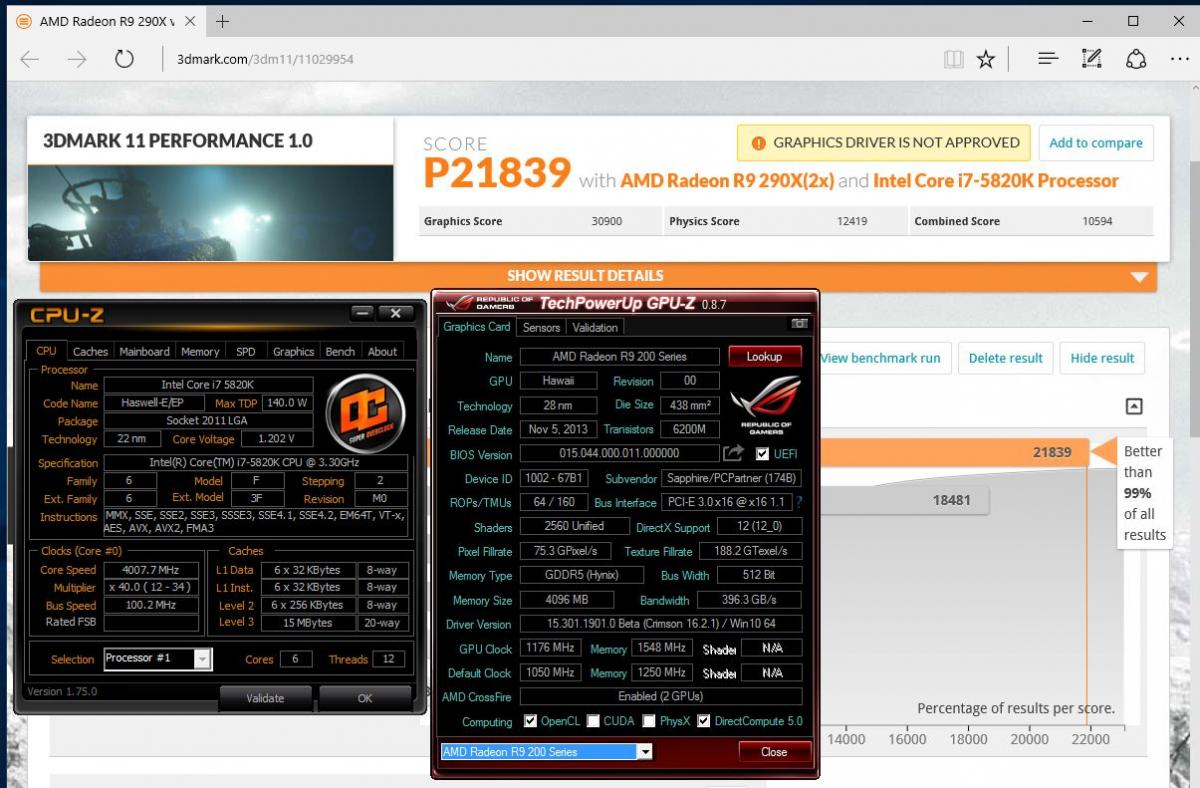The height and width of the screenshot is (788, 1200).
Task: Switch to Sensors tab in GPU-Z
Action: pos(541,327)
